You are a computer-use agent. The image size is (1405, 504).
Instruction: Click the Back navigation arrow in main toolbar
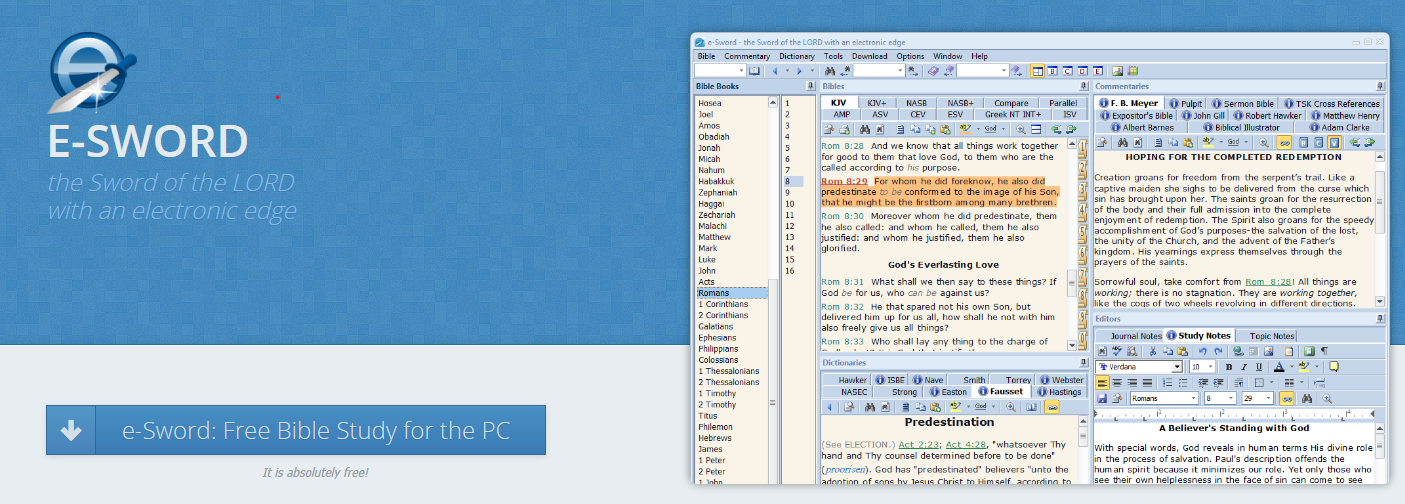(x=775, y=71)
